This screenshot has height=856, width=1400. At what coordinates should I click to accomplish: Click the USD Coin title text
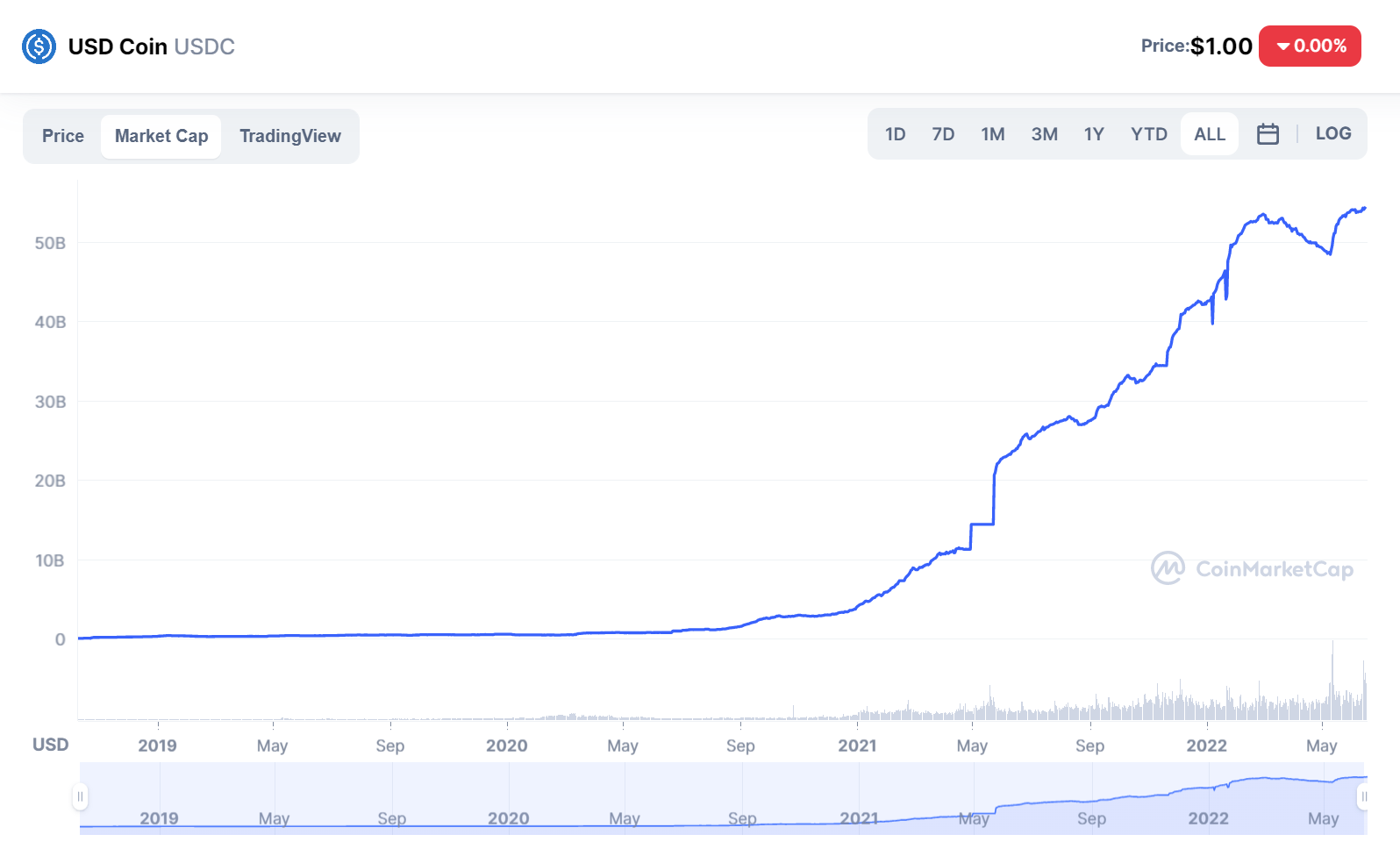tap(118, 46)
